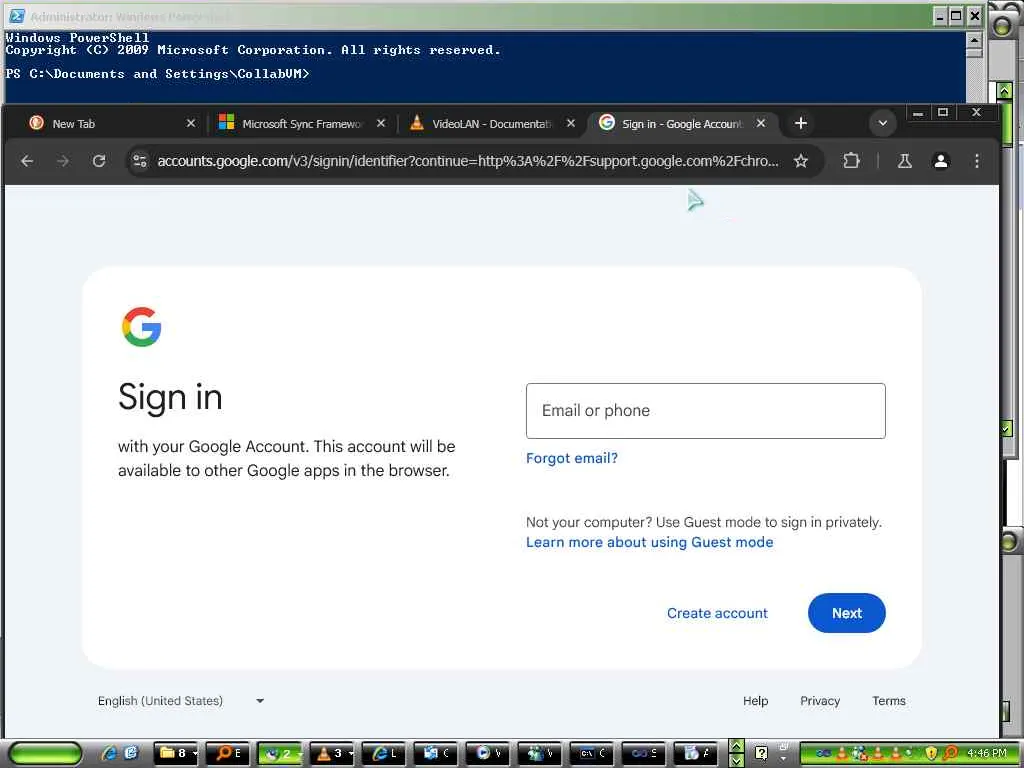Open the Privacy footer link
1024x768 pixels.
point(820,701)
